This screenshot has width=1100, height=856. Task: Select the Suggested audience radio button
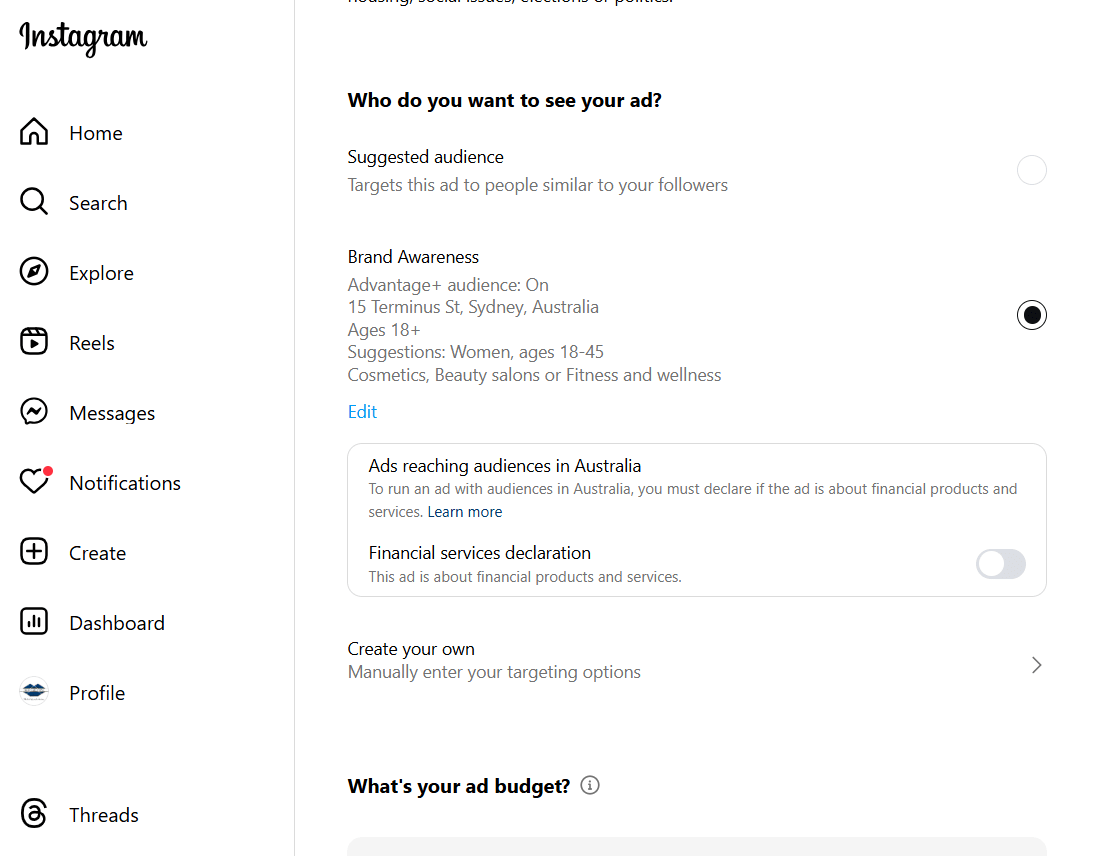pos(1031,170)
